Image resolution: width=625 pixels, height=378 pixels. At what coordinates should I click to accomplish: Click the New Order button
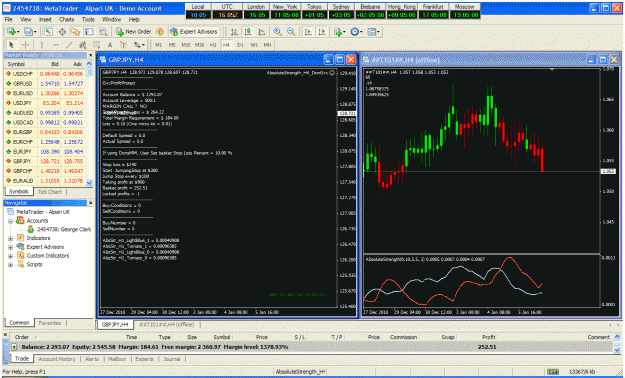[x=134, y=32]
